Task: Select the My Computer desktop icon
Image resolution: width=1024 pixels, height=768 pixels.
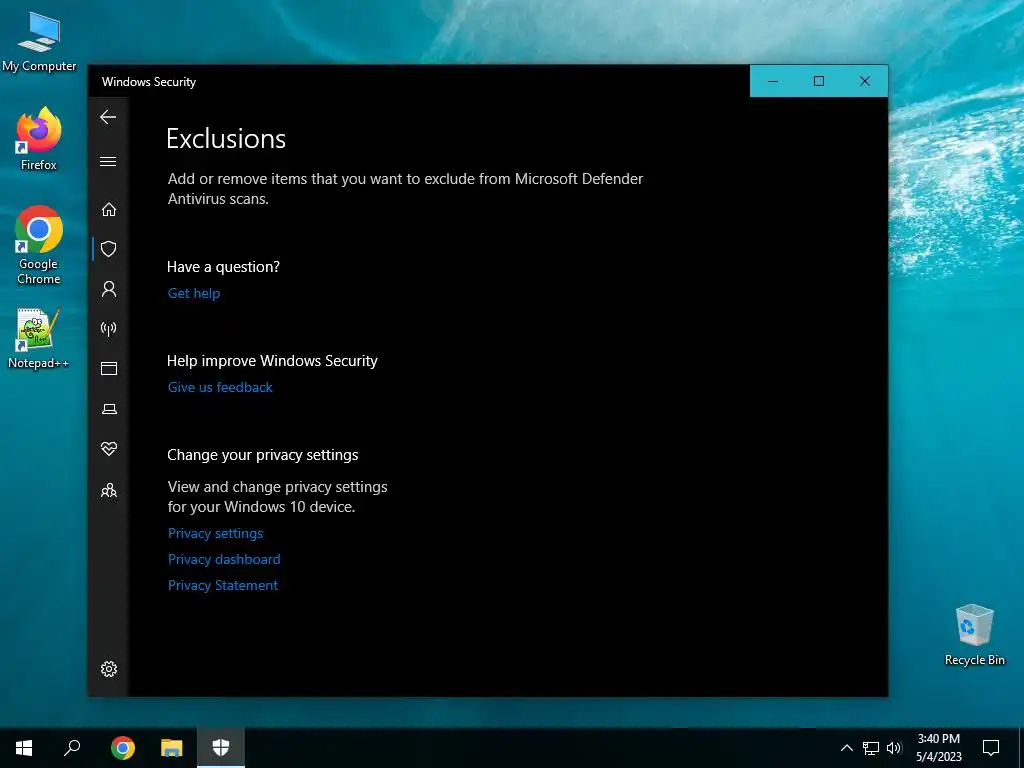Action: pyautogui.click(x=39, y=42)
